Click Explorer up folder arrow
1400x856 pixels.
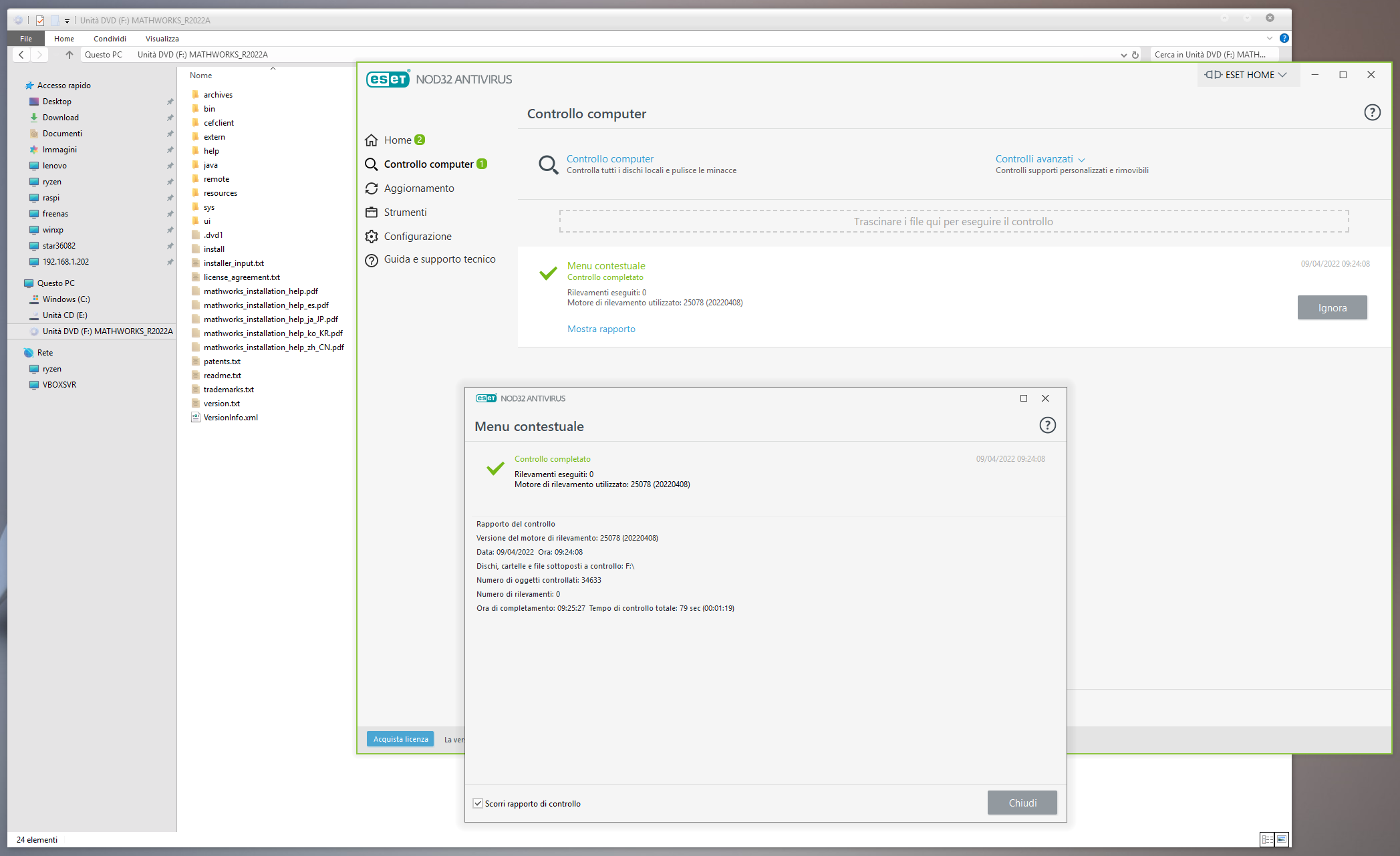(x=69, y=55)
